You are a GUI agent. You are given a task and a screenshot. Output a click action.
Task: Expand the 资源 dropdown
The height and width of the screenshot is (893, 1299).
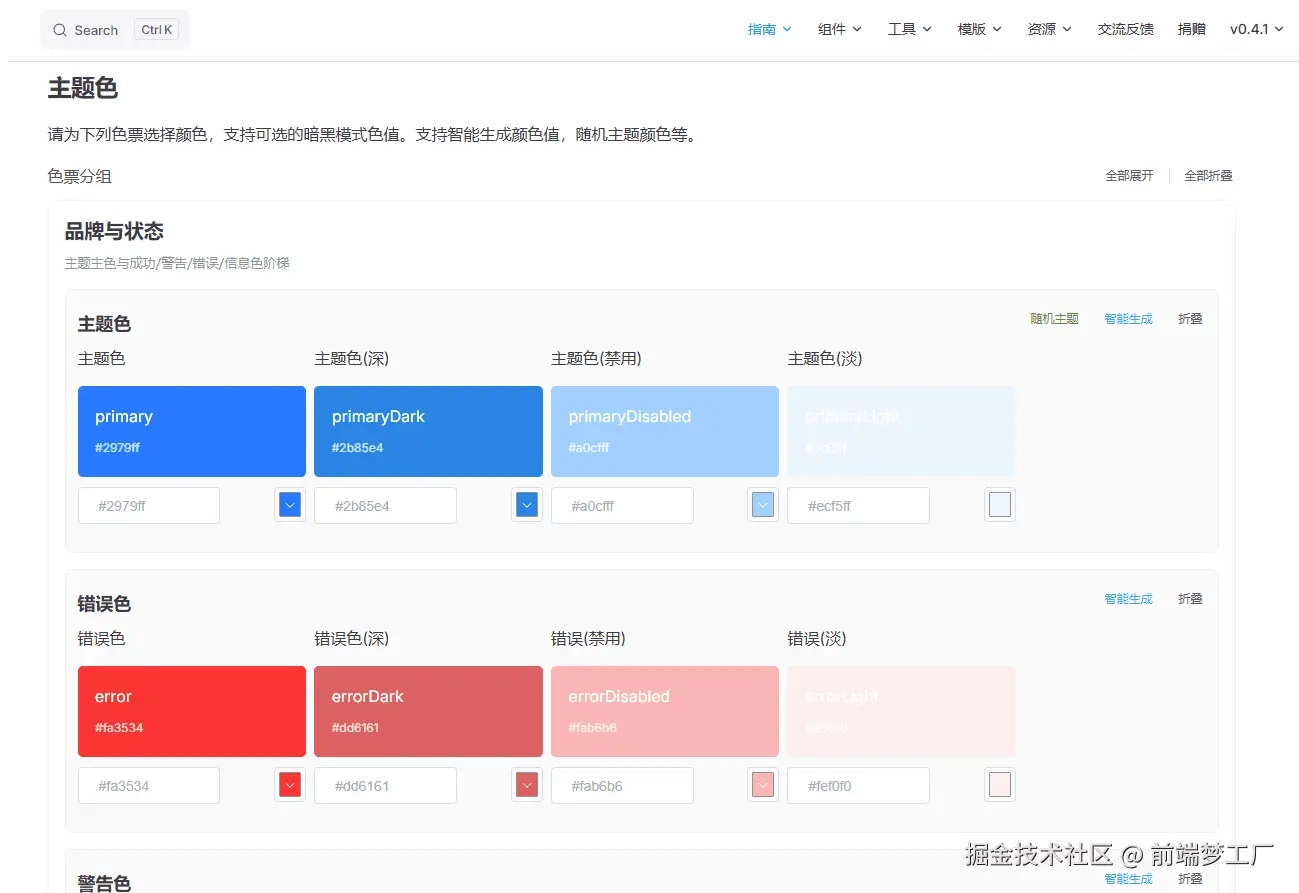(x=1049, y=29)
